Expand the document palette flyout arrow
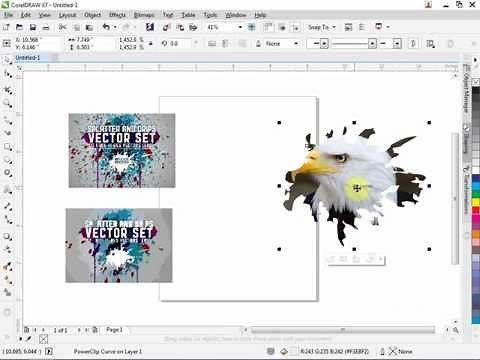Screen dimensions: 480x360 21,339
